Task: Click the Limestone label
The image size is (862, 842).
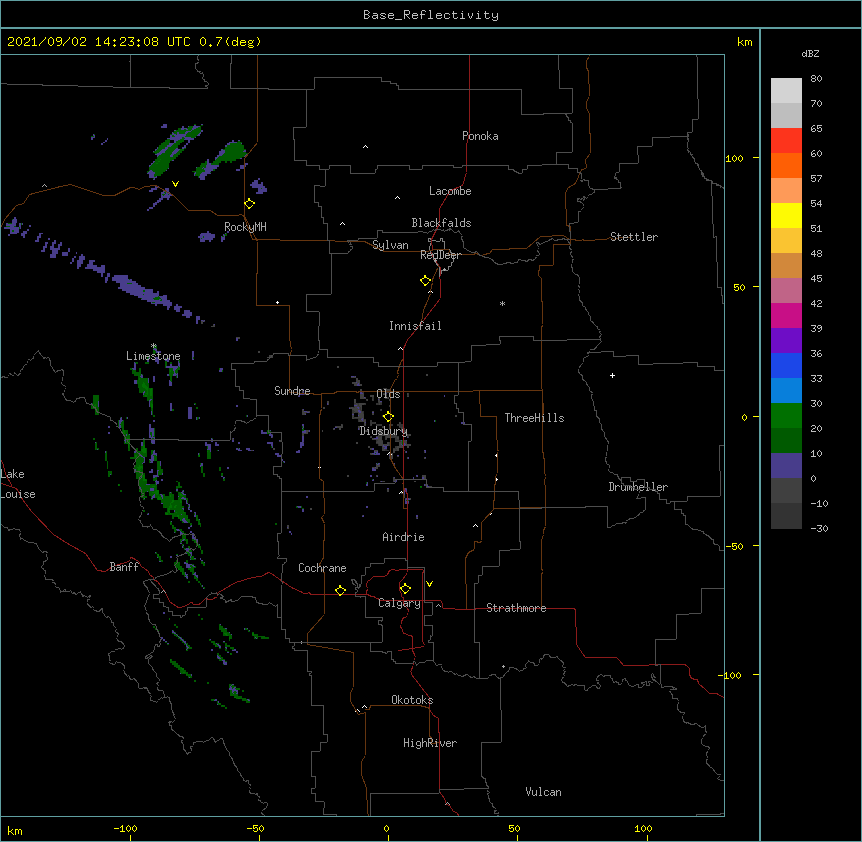Action: pyautogui.click(x=153, y=356)
